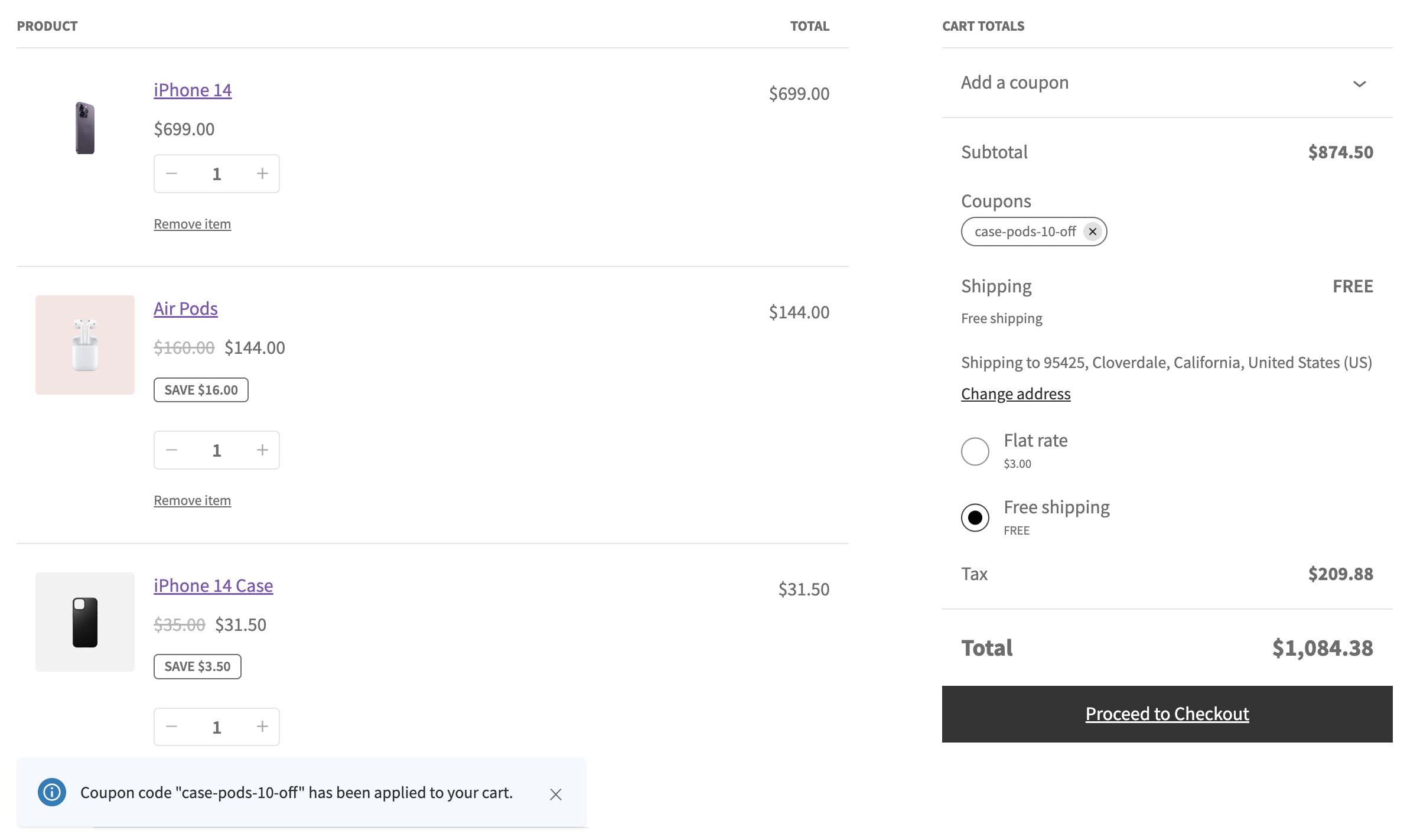Remove the Air Pods item from cart
The height and width of the screenshot is (840, 1407).
192,500
